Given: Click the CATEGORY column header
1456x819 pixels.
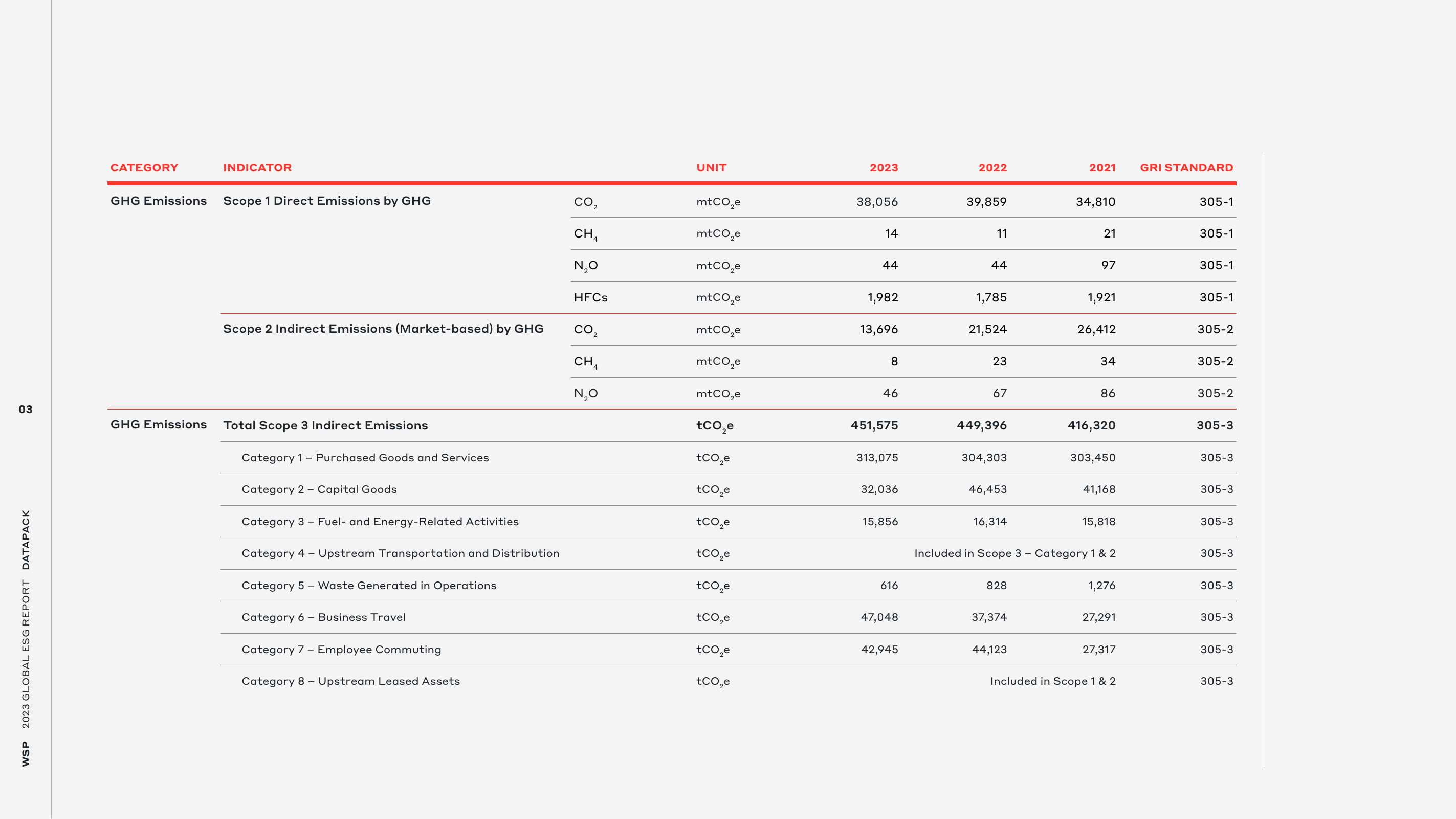Looking at the screenshot, I should 144,168.
